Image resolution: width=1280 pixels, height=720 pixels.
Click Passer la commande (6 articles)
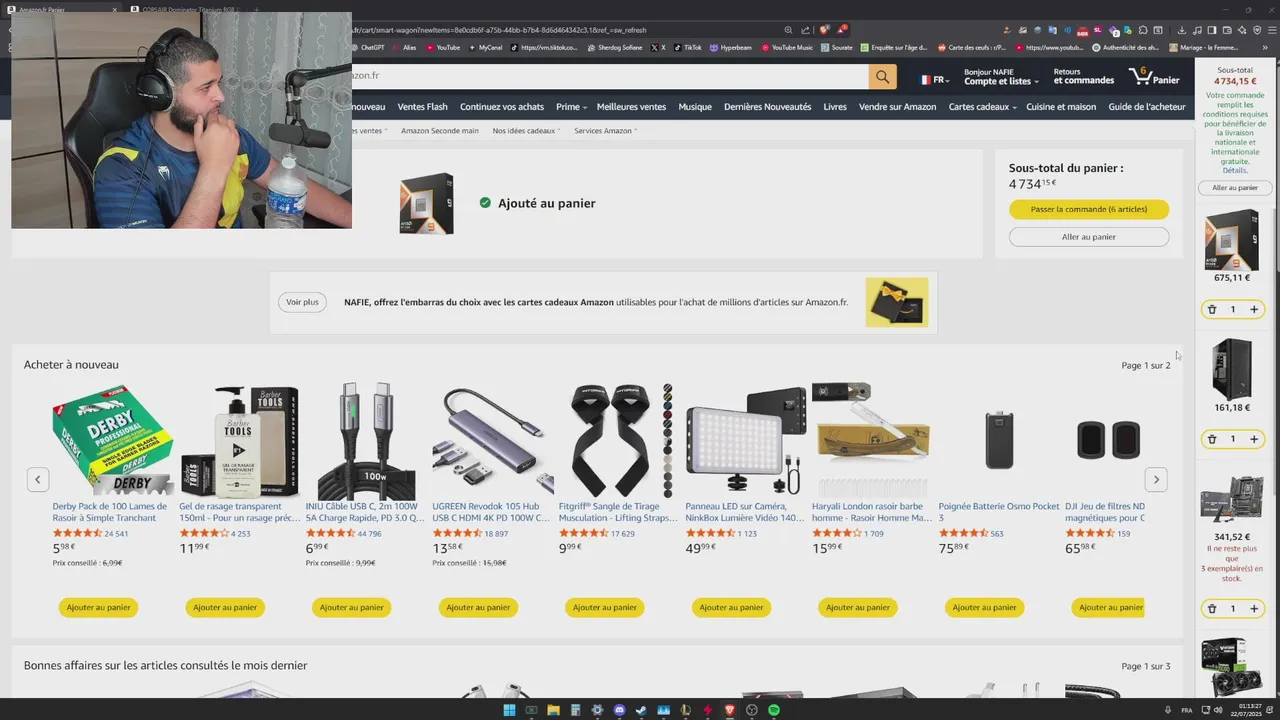[x=1089, y=209]
